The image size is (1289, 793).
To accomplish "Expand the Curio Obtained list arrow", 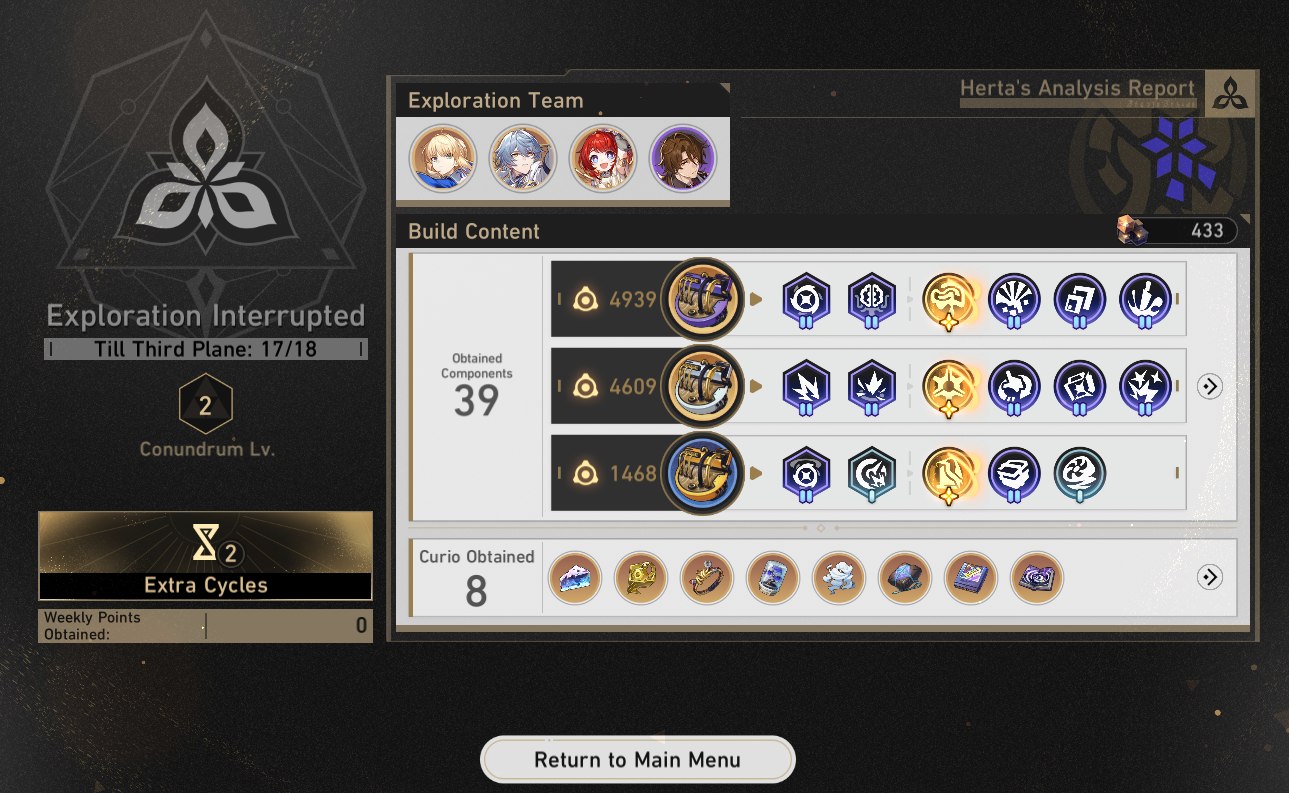I will click(x=1210, y=577).
